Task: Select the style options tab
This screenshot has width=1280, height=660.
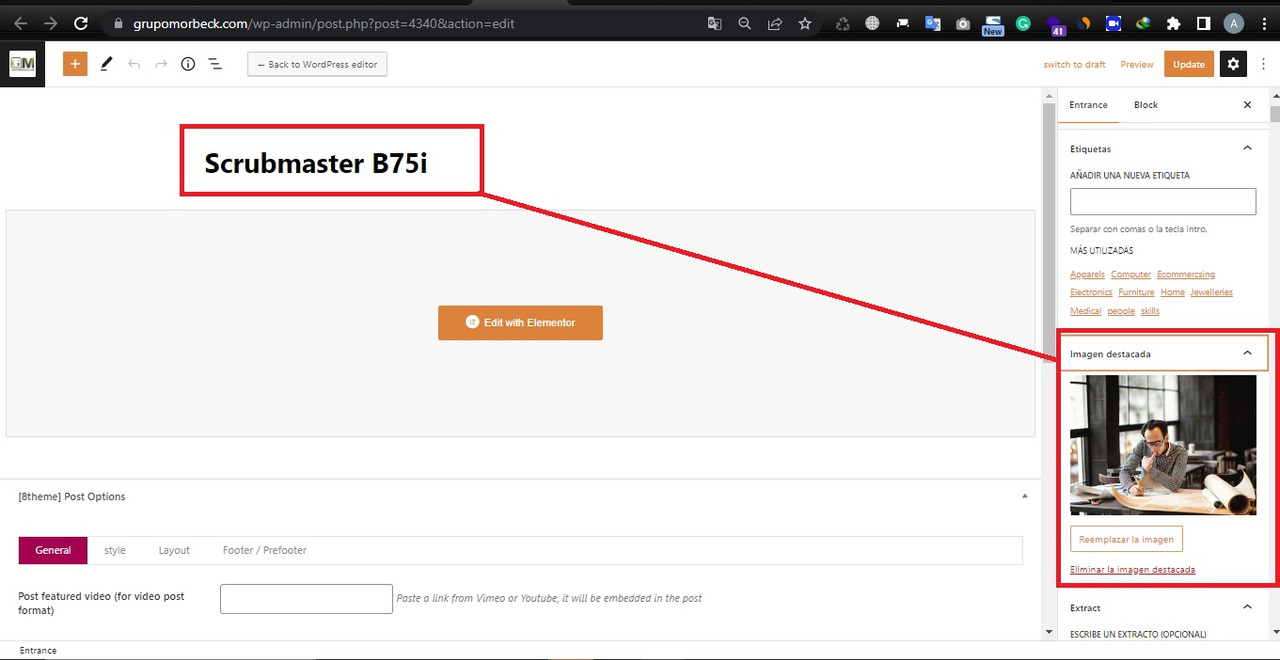Action: pos(115,550)
